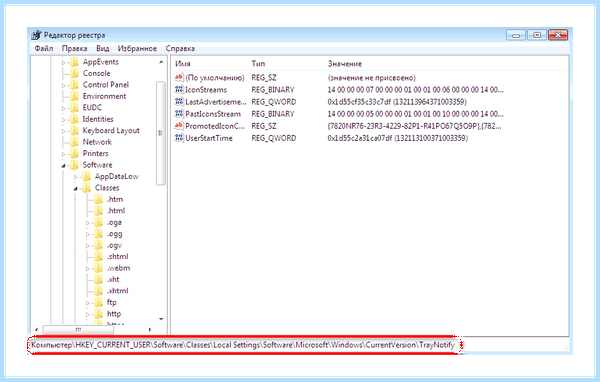Click the binary icon of LastAdvertiseme...

tap(179, 102)
